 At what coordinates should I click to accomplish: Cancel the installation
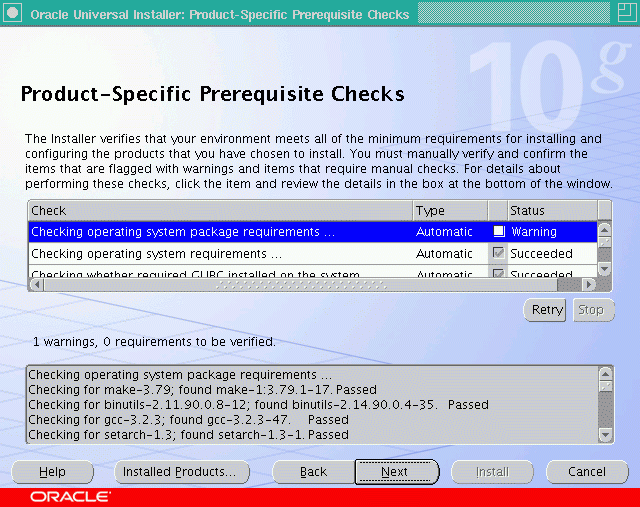pos(587,472)
